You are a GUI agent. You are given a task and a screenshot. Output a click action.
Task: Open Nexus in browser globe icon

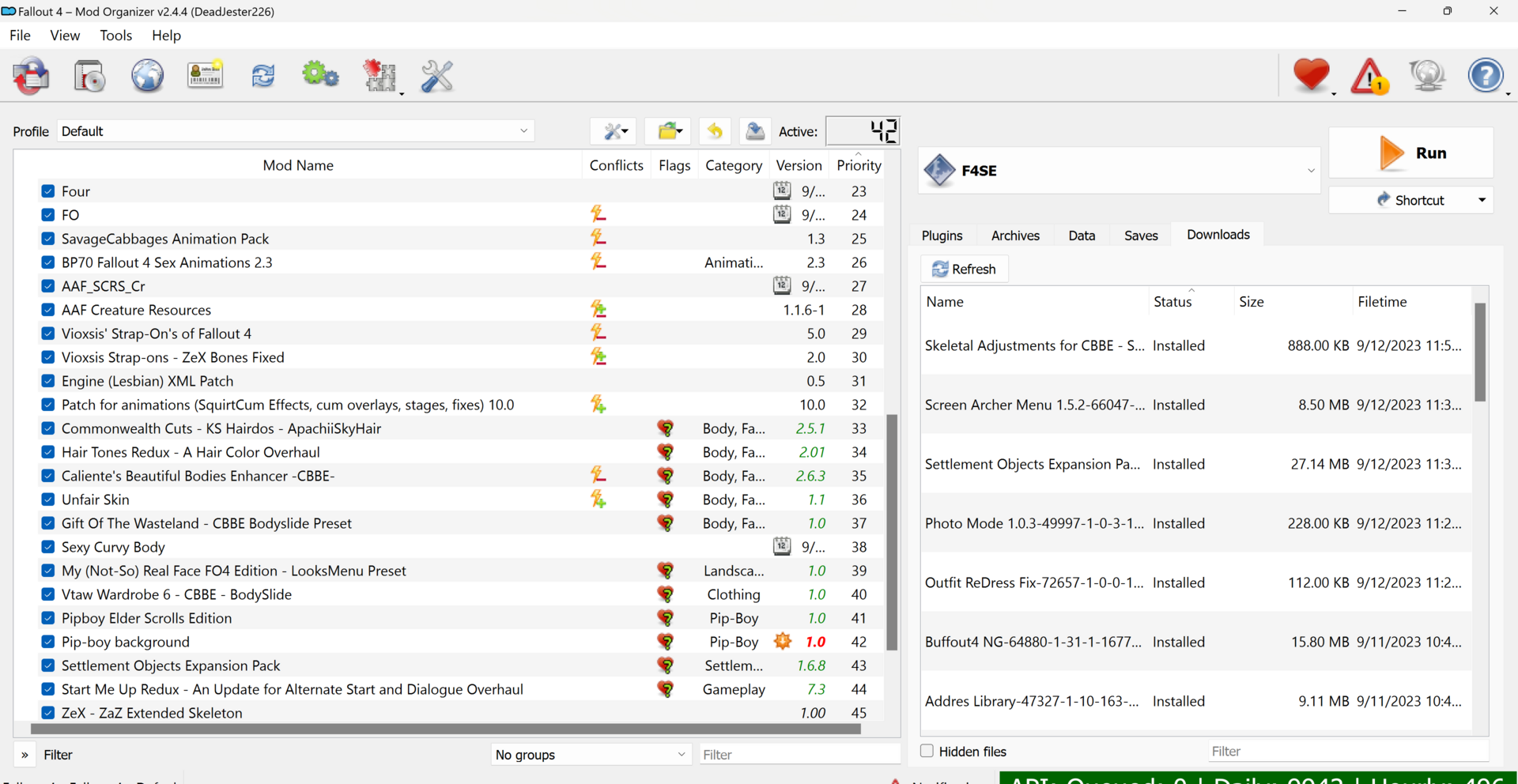[x=147, y=76]
